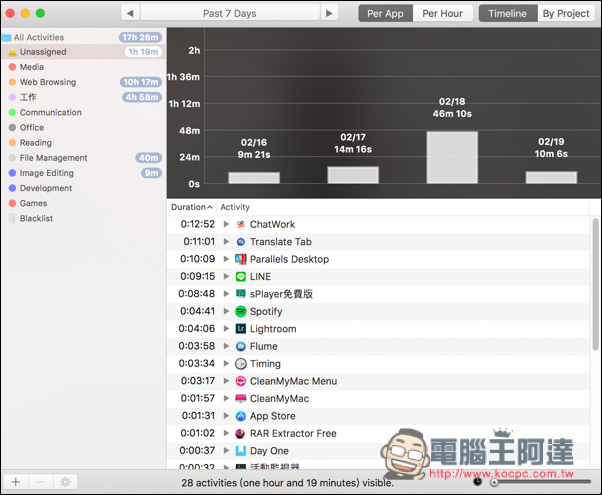Click the All Activities folder icon

point(7,38)
